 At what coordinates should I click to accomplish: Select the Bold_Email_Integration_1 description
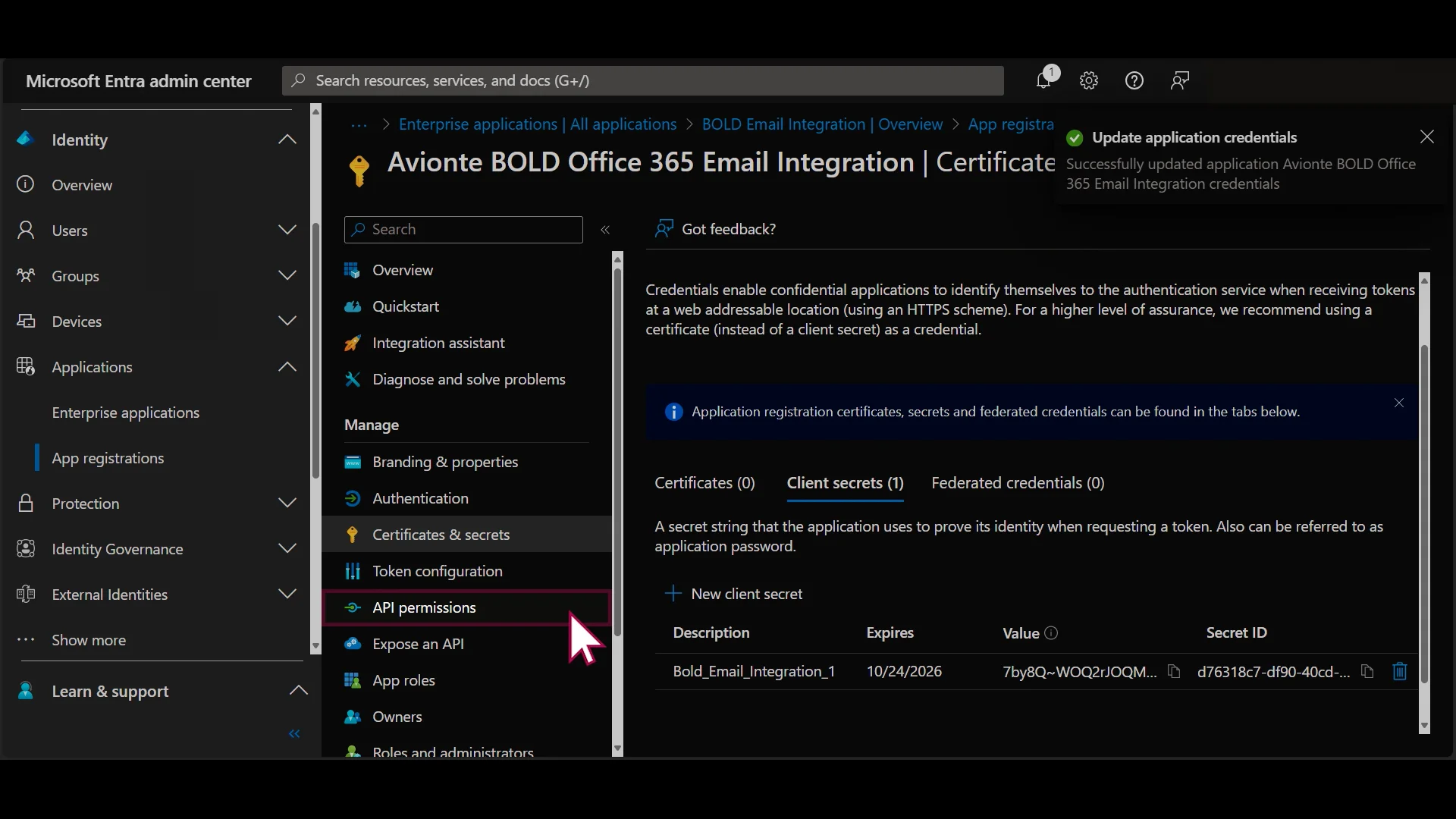[754, 672]
